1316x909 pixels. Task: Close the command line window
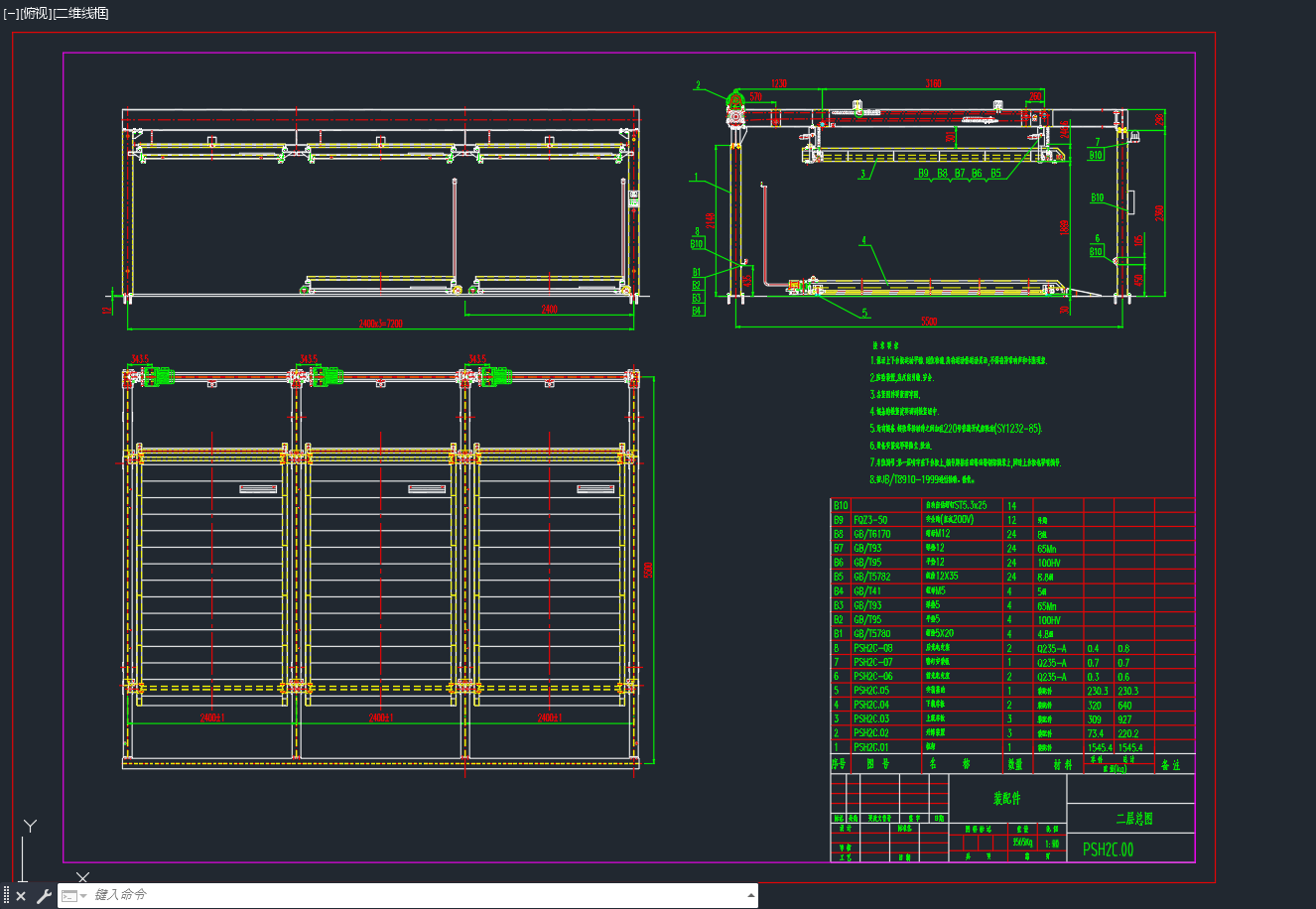[21, 896]
